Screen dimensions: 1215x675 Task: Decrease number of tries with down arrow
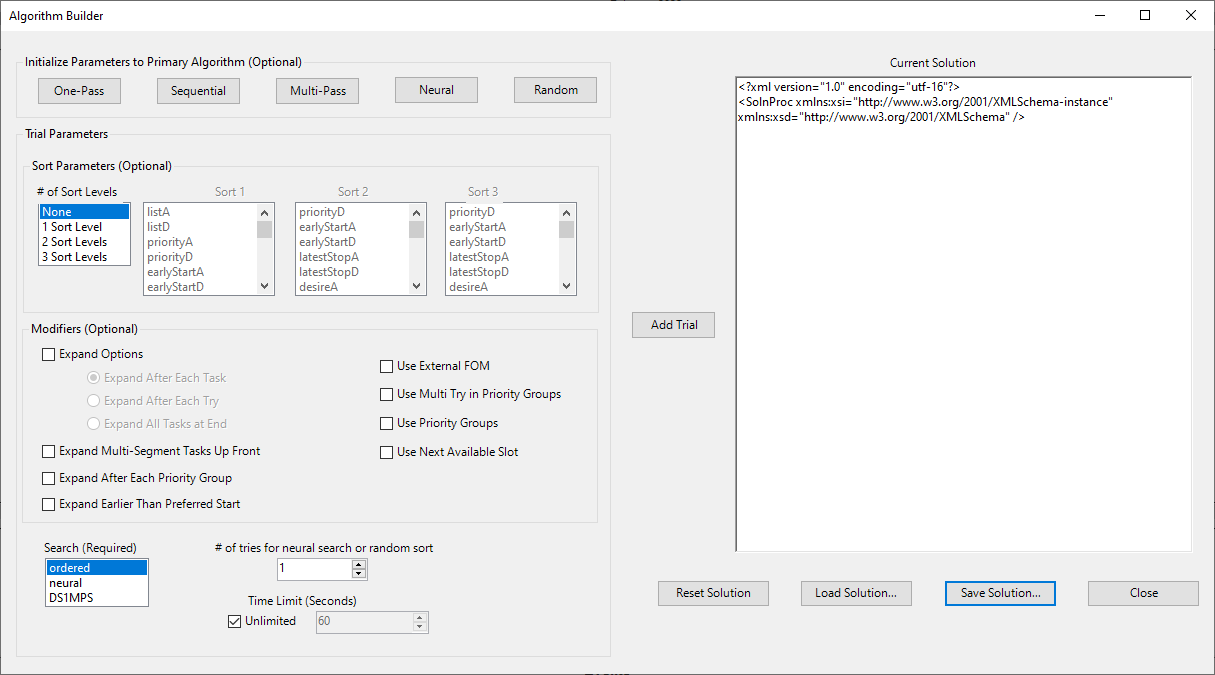pyautogui.click(x=359, y=574)
